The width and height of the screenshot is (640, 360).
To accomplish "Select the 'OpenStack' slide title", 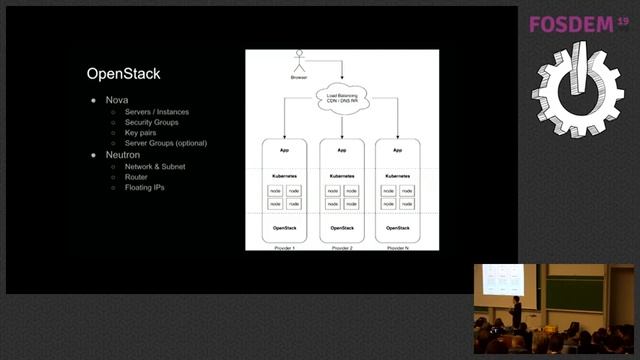I will [x=123, y=74].
